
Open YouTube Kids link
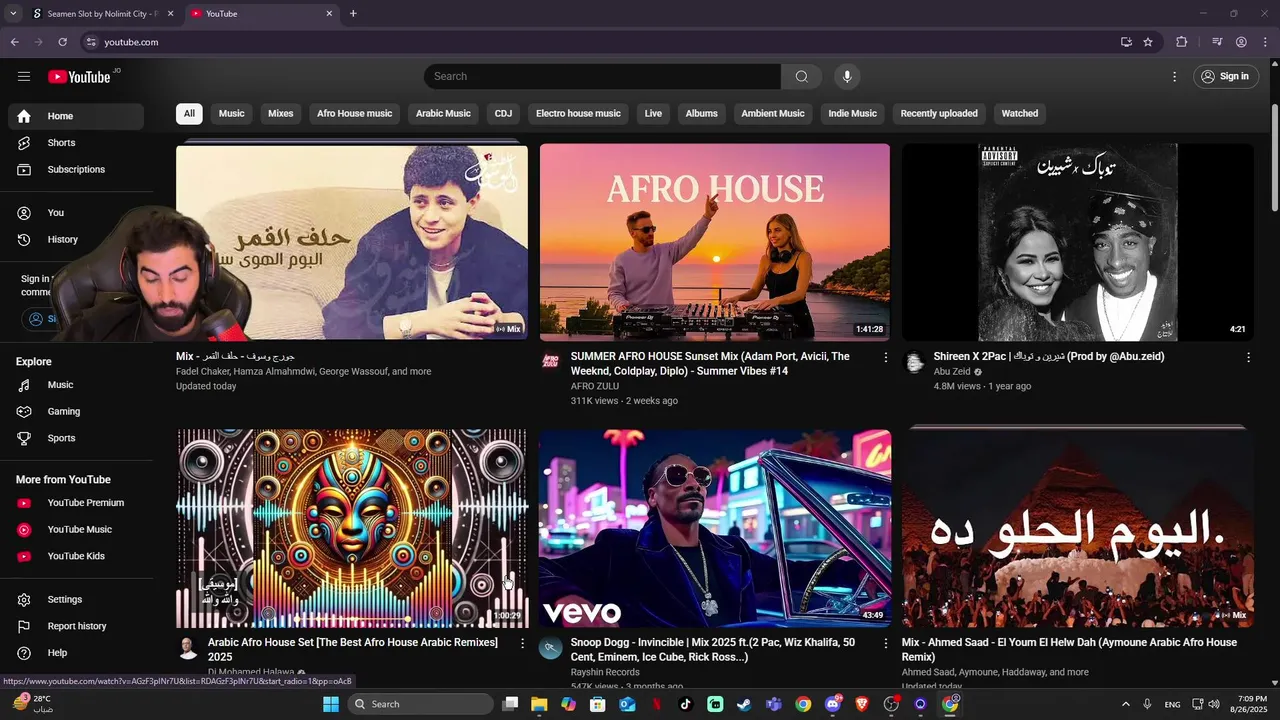[76, 556]
